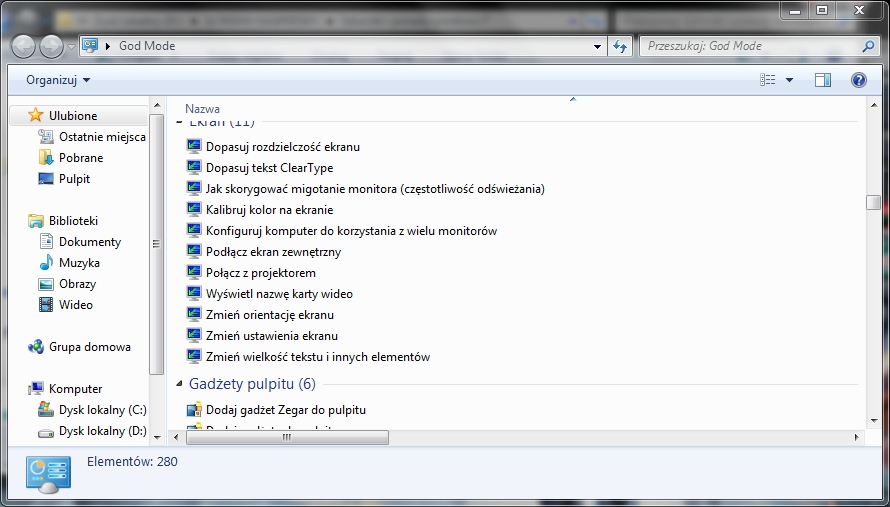Viewport: 890px width, 507px height.
Task: Open Jak skorygować migotanie monitora item
Action: 375,188
